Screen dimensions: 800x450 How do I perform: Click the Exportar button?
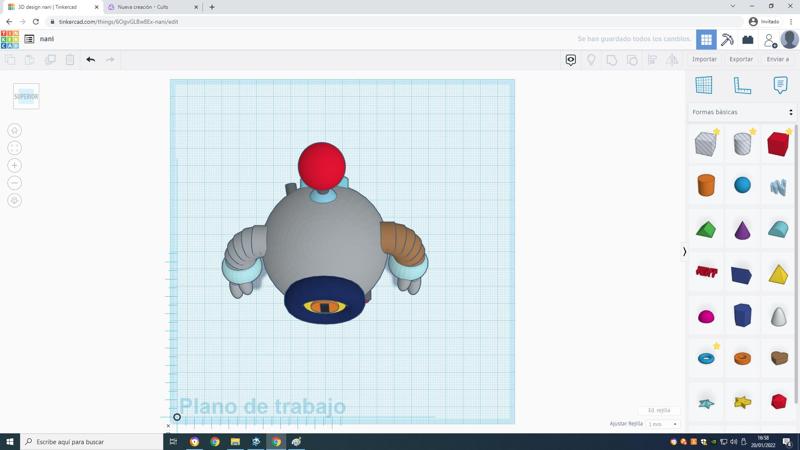click(x=741, y=59)
